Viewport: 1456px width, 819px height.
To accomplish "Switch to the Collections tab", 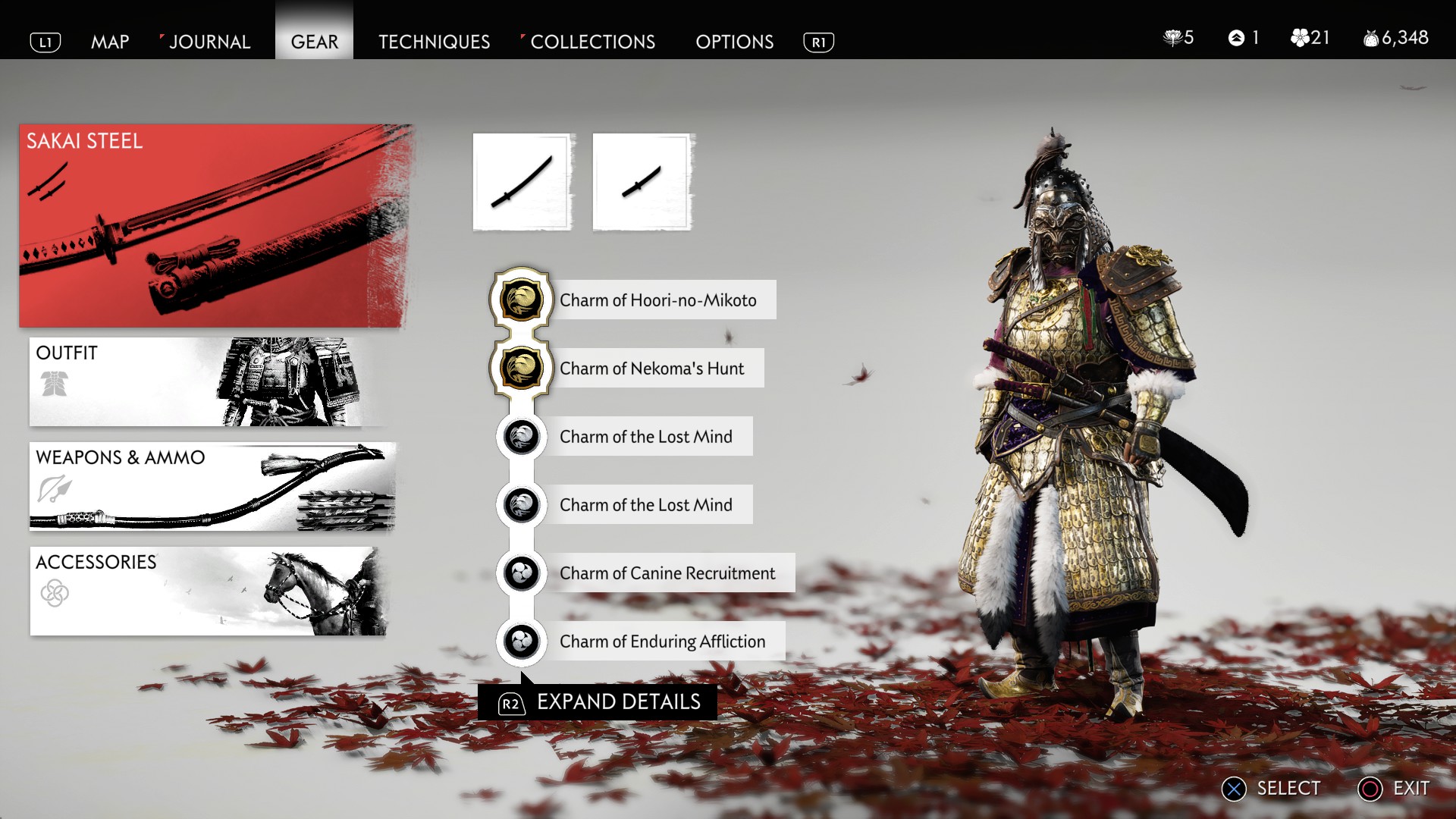I will pyautogui.click(x=592, y=42).
